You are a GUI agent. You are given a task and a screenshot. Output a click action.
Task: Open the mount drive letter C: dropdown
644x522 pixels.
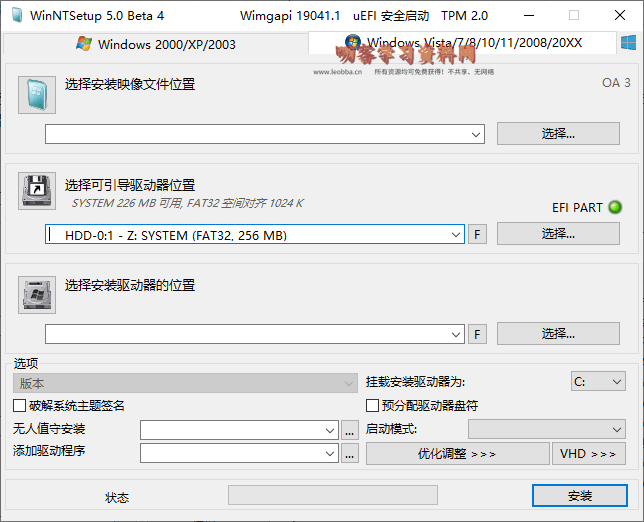[x=598, y=381]
